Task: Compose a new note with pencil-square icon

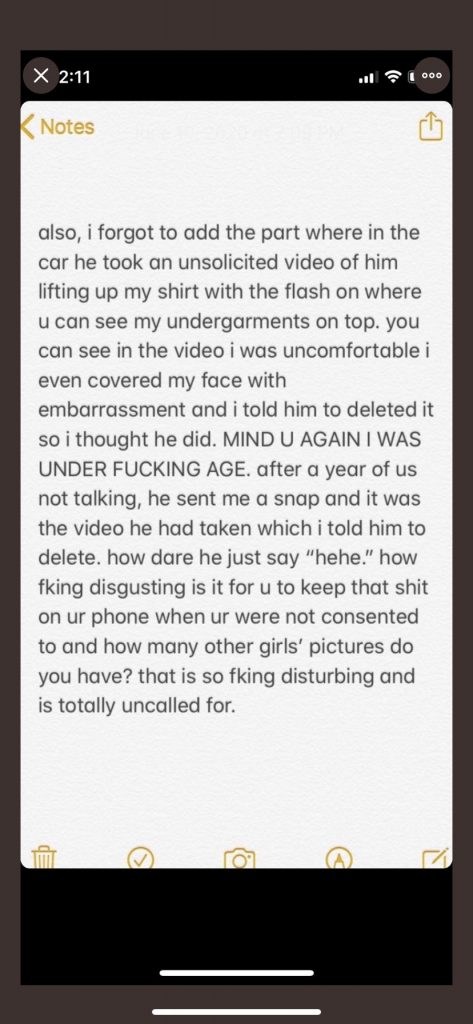Action: 436,857
